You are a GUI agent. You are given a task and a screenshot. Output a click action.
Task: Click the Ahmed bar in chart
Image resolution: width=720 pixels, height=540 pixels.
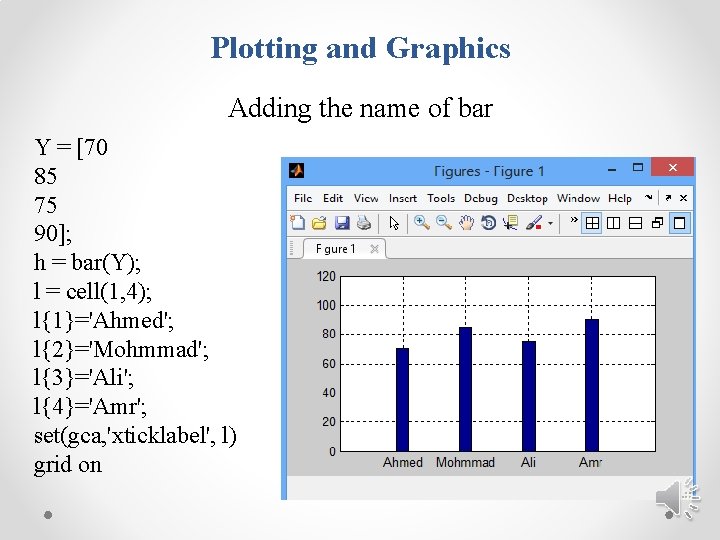click(x=402, y=399)
